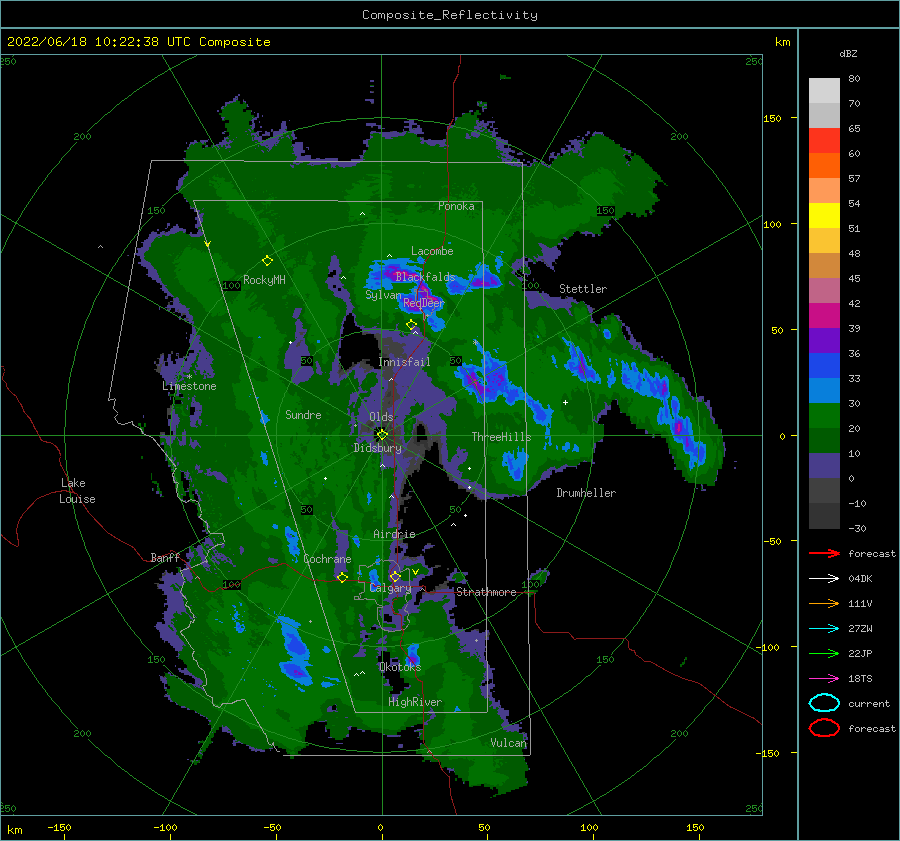Viewport: 900px width, 841px height.
Task: Click the radar-center marker at Olds
Action: [382, 435]
